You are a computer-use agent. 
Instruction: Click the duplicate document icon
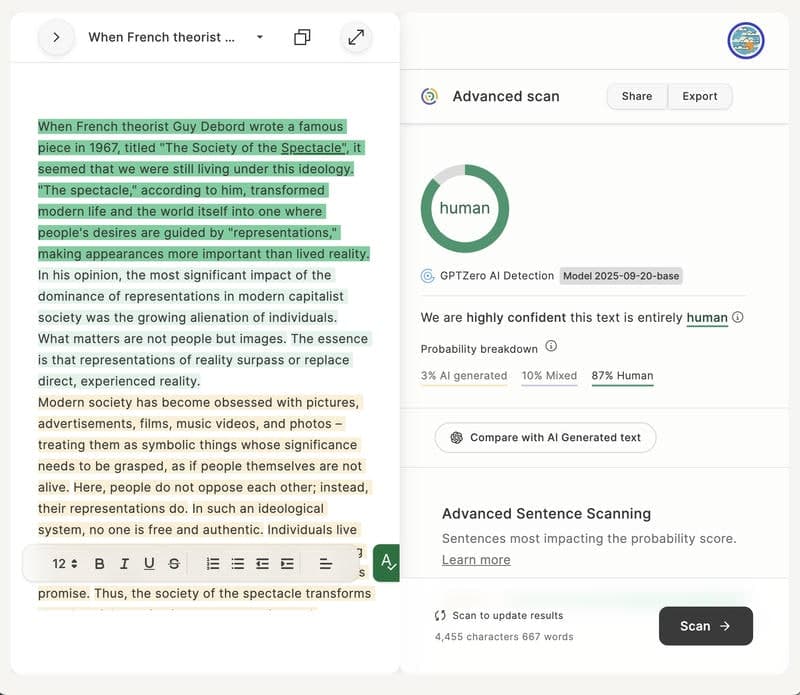(x=302, y=37)
